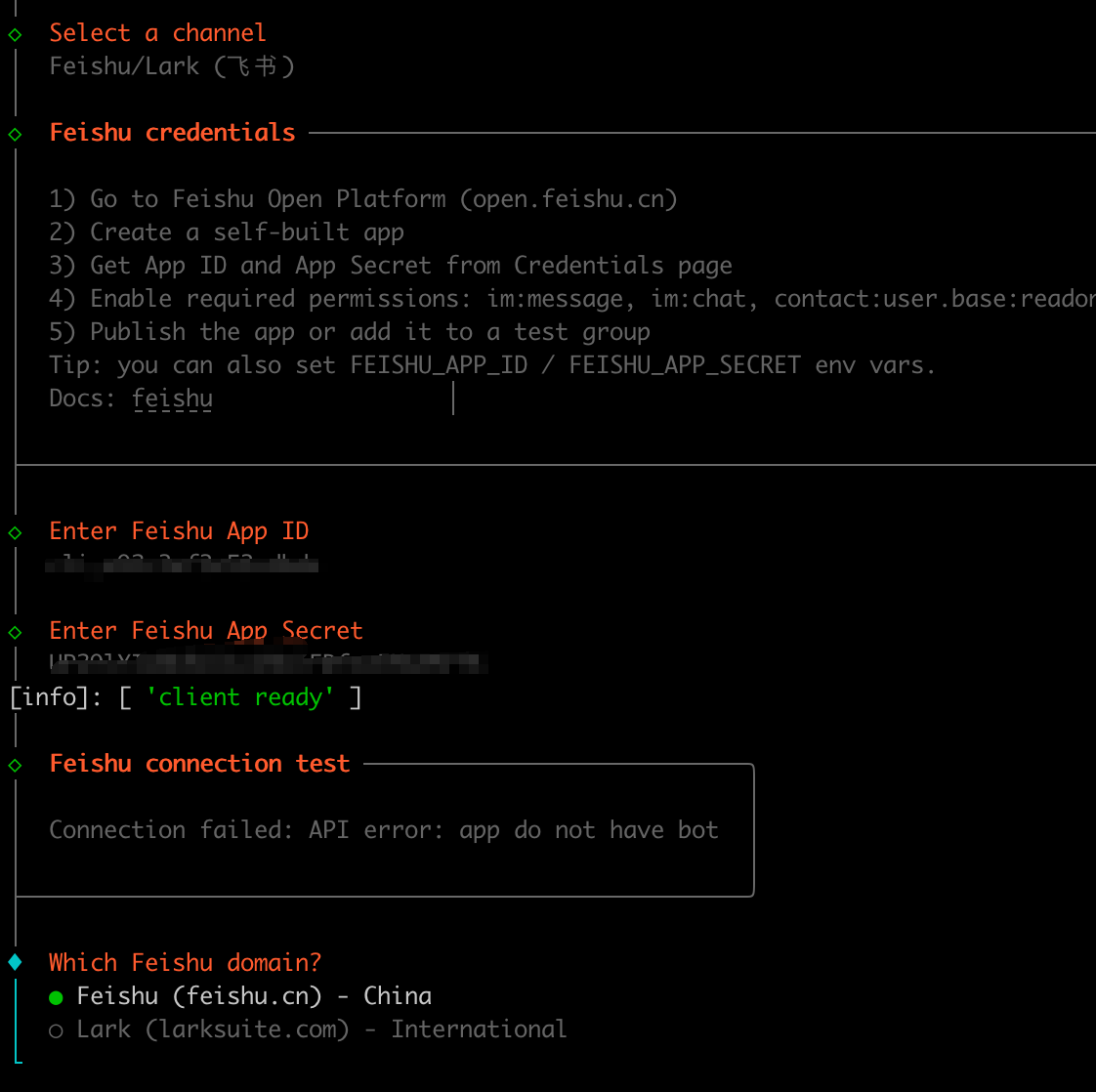Click the green radio dot for Feishu China

pos(56,997)
